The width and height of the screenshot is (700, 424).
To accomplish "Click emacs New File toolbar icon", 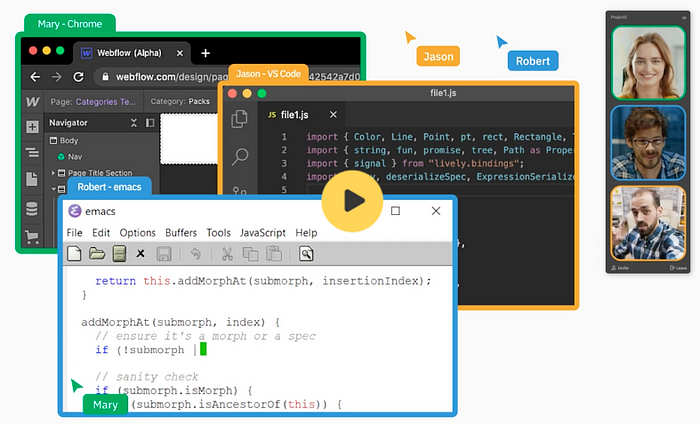I will (74, 254).
